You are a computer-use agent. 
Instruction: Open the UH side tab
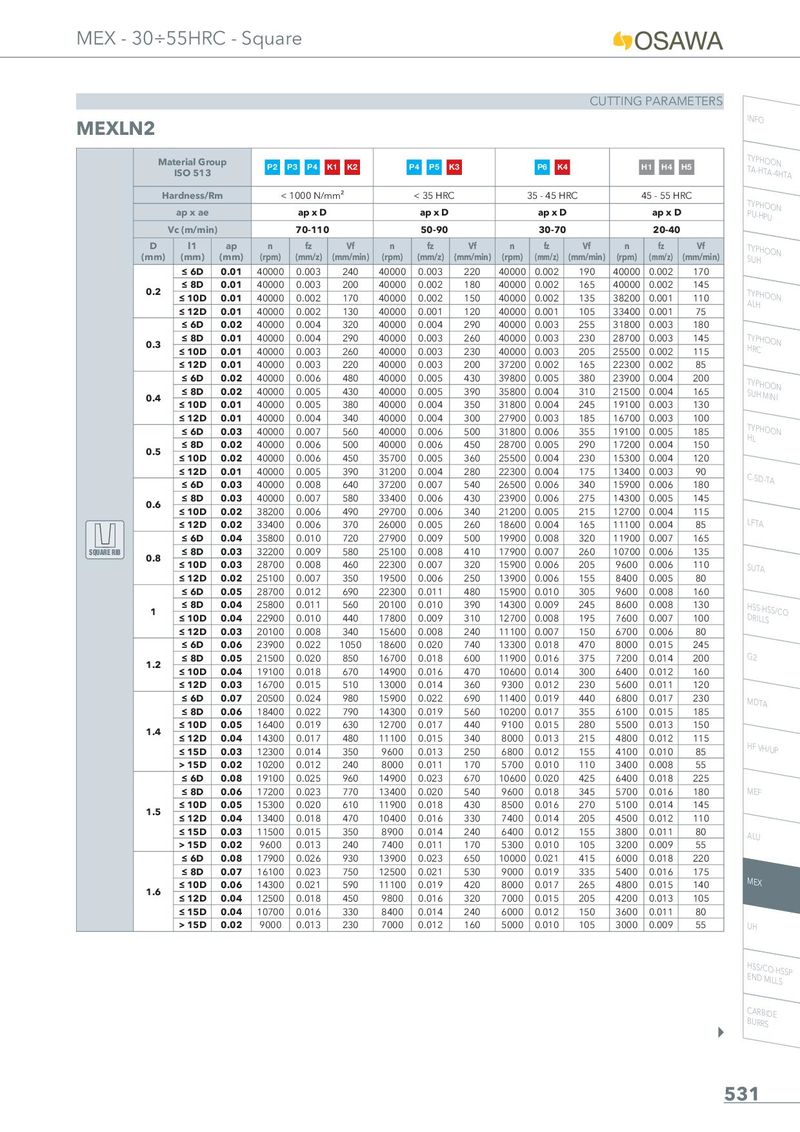point(770,927)
